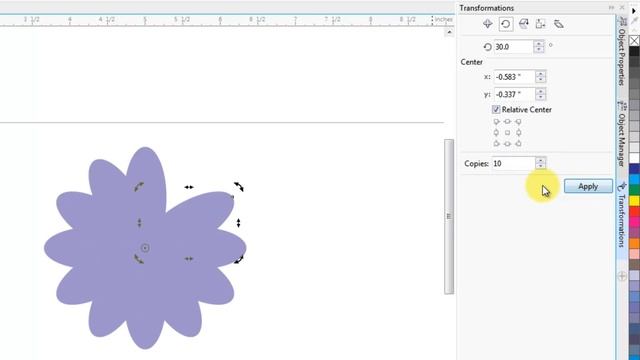Screen dimensions: 640x360
Task: Click the canvas vertical scrollbar thumb
Action: tap(449, 216)
